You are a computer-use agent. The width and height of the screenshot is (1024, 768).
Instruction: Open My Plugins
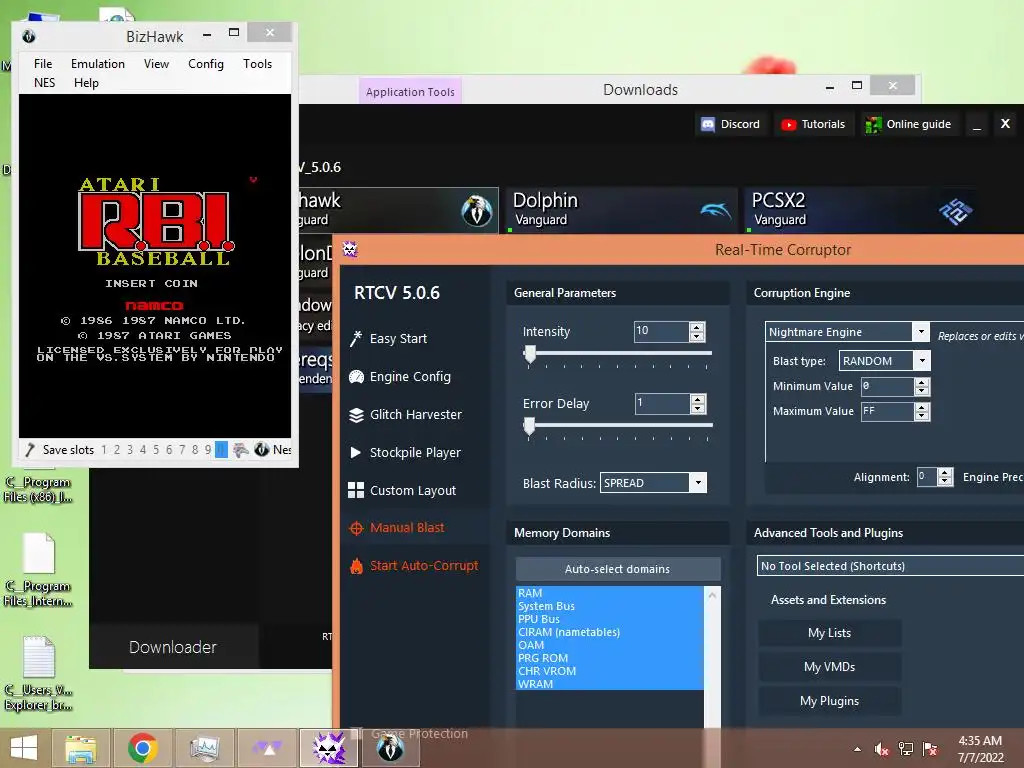[829, 700]
